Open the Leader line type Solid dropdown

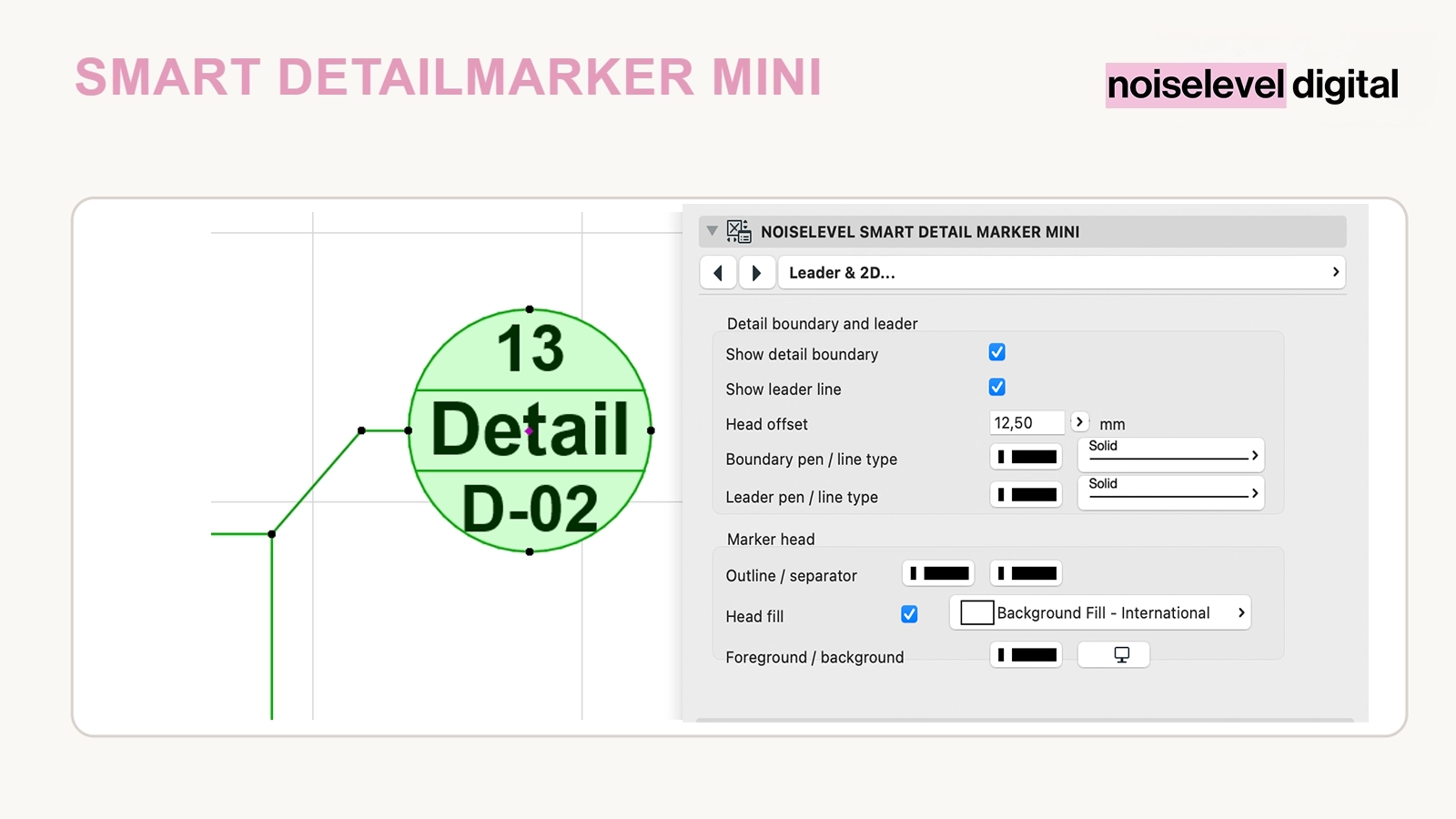pyautogui.click(x=1171, y=492)
